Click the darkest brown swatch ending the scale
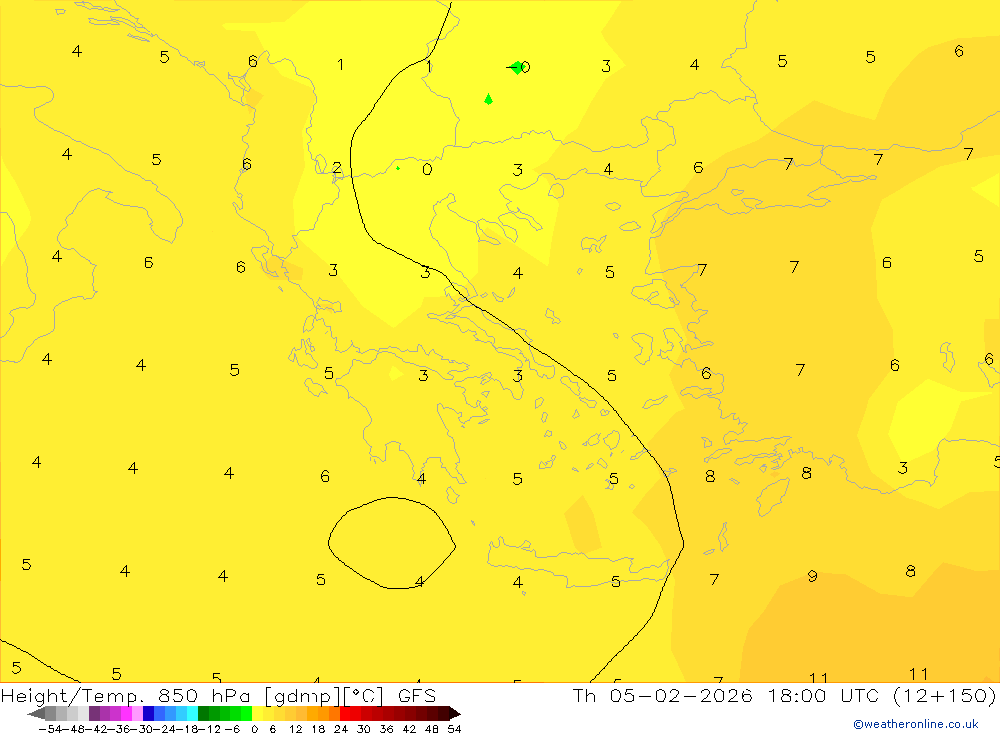The width and height of the screenshot is (1000, 733). pyautogui.click(x=454, y=713)
